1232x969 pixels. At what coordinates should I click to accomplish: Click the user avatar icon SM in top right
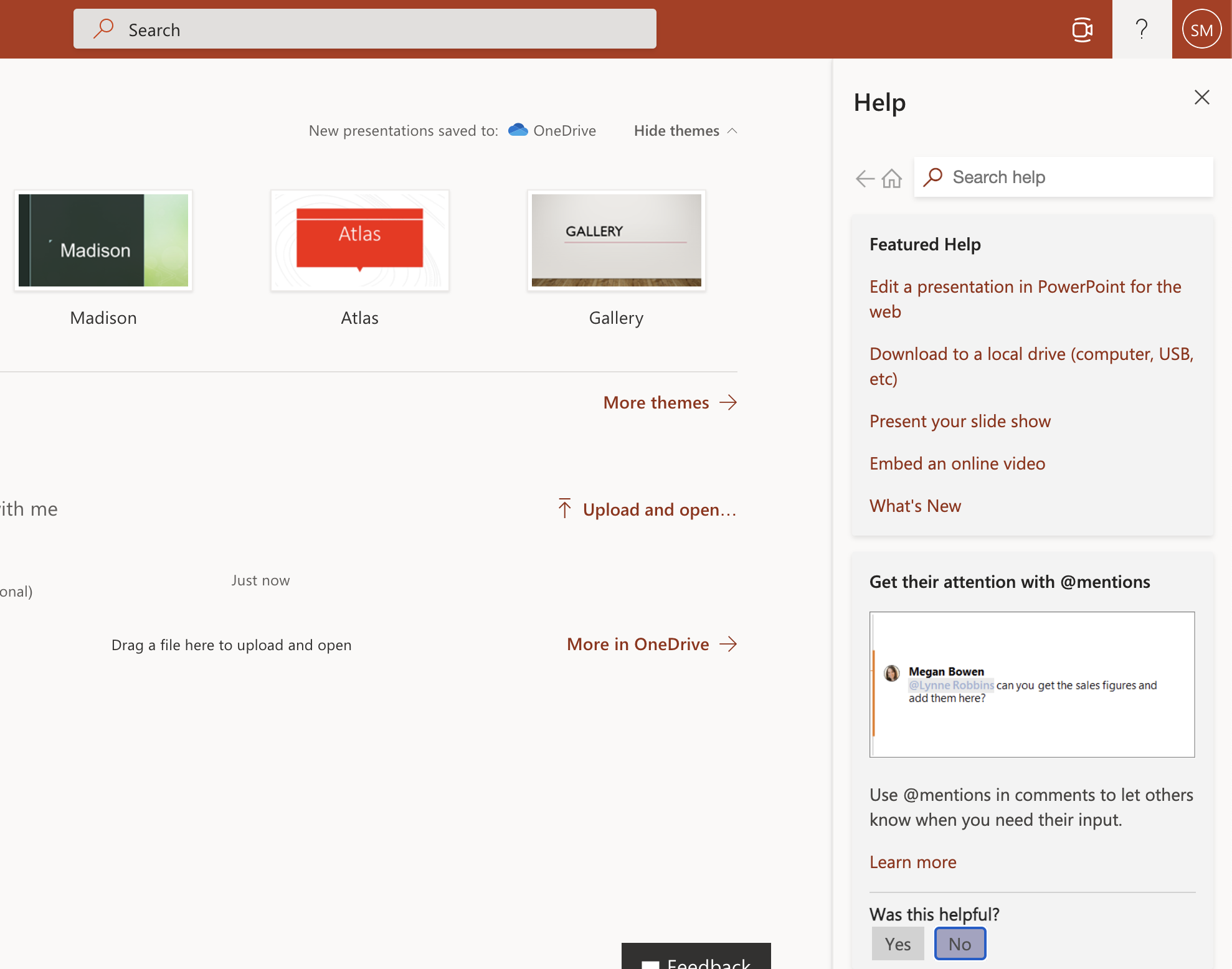coord(1200,29)
